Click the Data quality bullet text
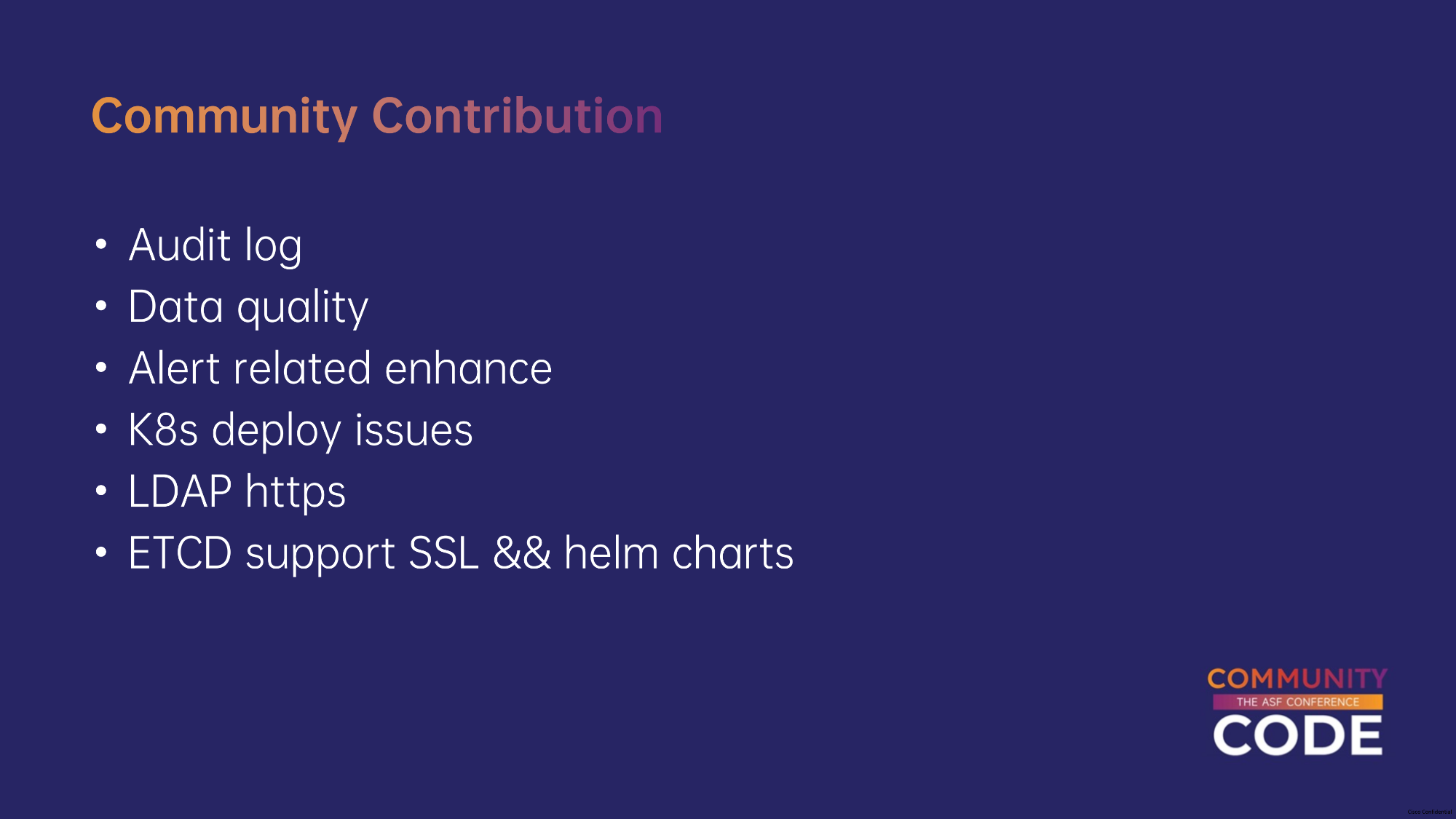 (248, 307)
